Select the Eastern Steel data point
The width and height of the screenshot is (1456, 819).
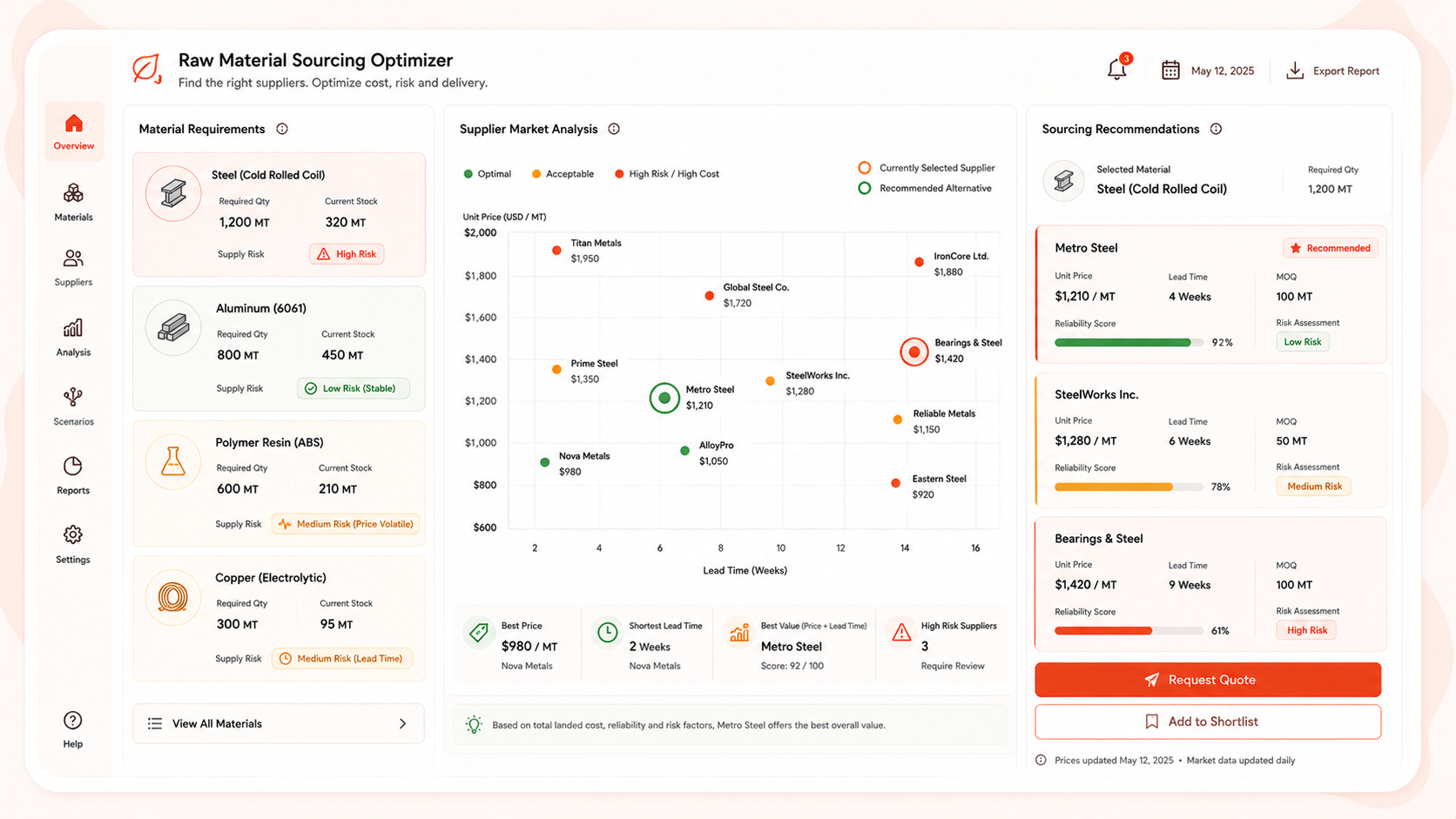pyautogui.click(x=895, y=483)
